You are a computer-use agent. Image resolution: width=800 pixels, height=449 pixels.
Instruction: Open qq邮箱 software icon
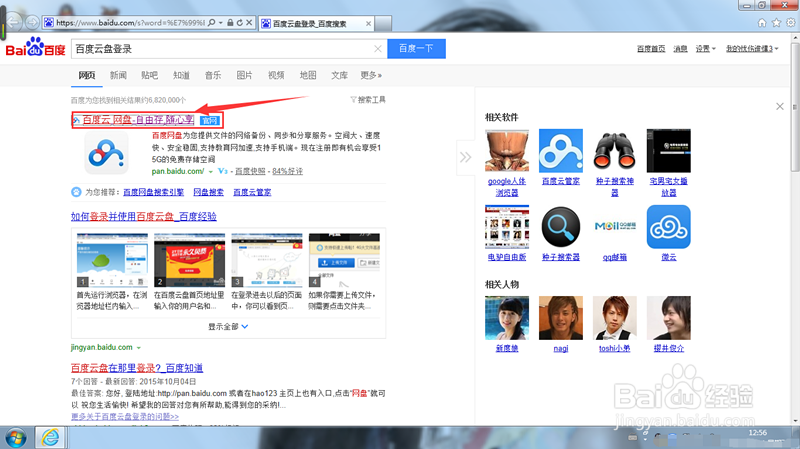(x=614, y=227)
